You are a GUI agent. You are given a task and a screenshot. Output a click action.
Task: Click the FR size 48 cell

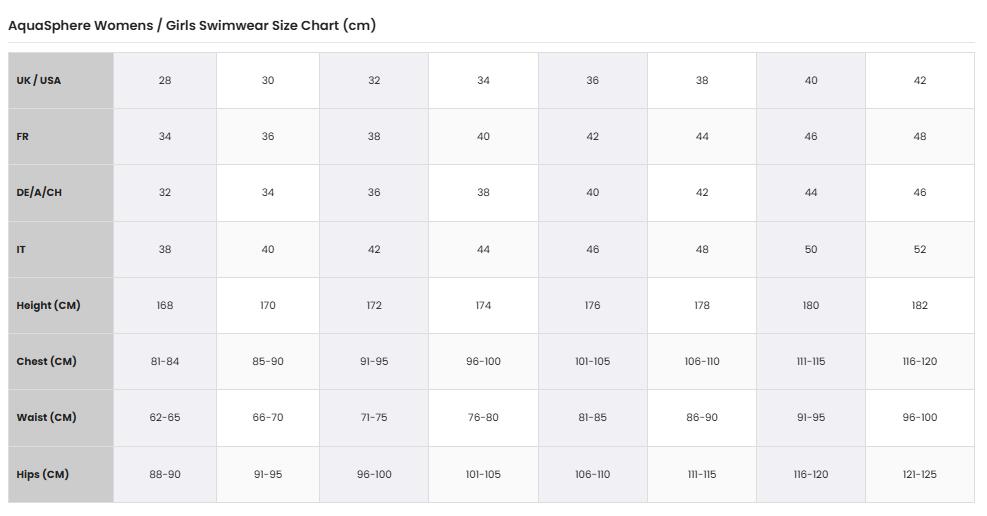coord(920,137)
